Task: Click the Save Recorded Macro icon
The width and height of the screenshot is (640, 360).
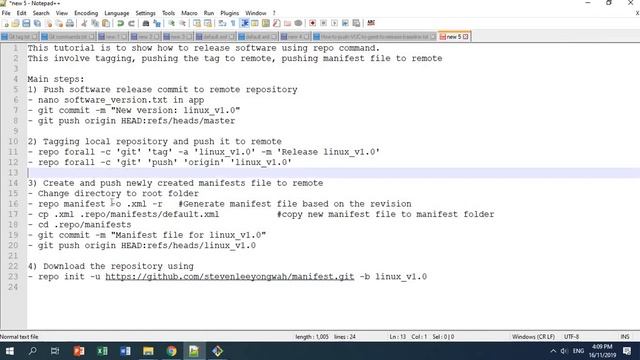Action: 356,23
